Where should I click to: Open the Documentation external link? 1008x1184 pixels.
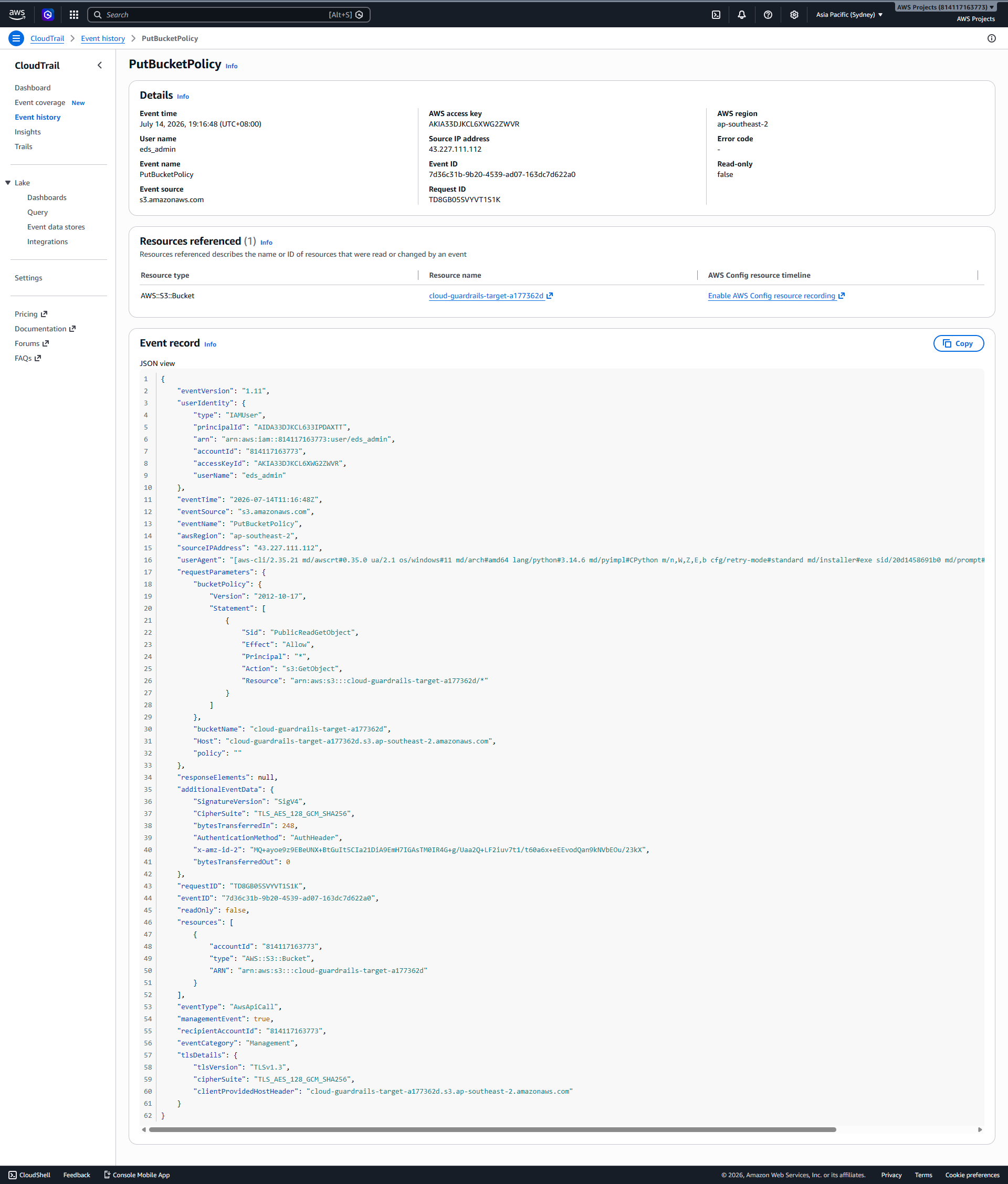coord(45,329)
